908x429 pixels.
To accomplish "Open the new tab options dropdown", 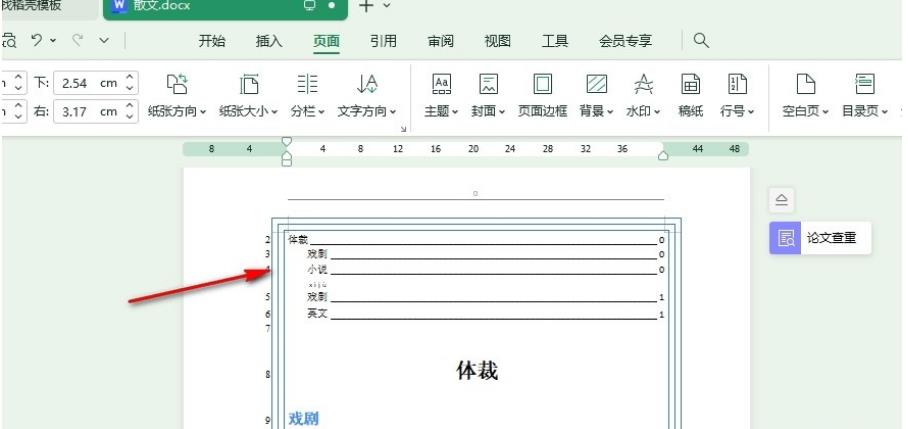I will pyautogui.click(x=387, y=6).
